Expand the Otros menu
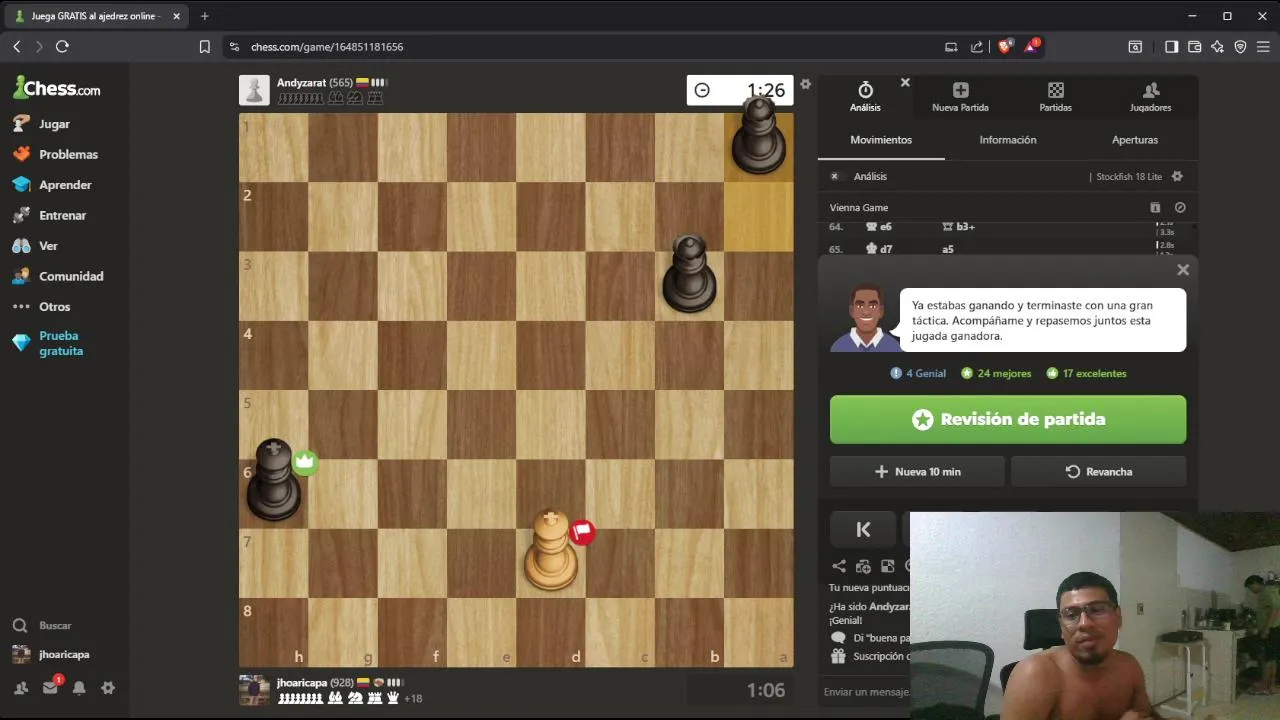The image size is (1280, 720). click(41, 307)
